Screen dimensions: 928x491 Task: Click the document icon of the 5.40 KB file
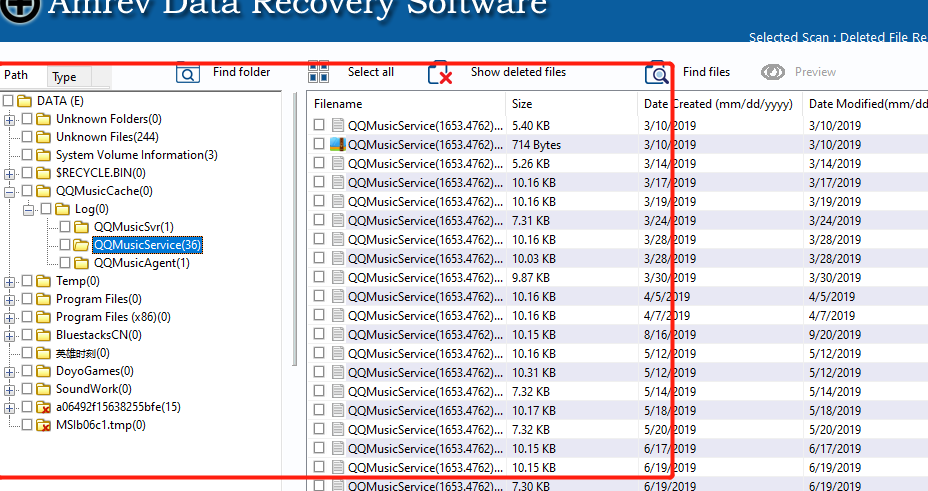pos(338,125)
